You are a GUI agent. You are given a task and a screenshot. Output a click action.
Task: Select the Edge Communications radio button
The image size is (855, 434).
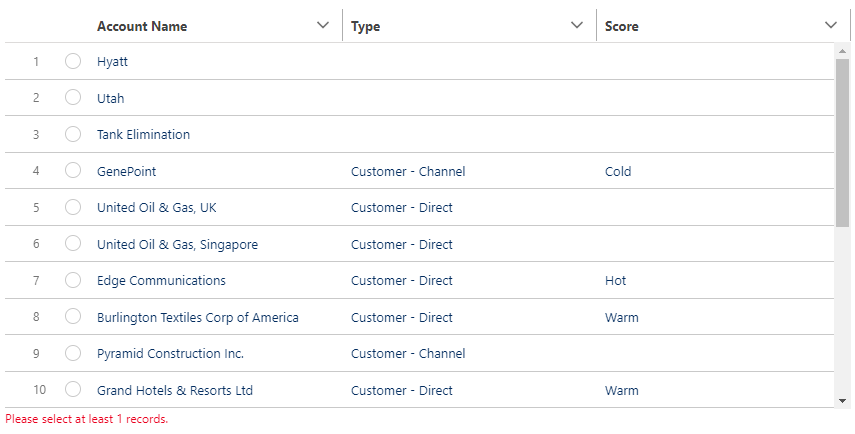coord(73,280)
